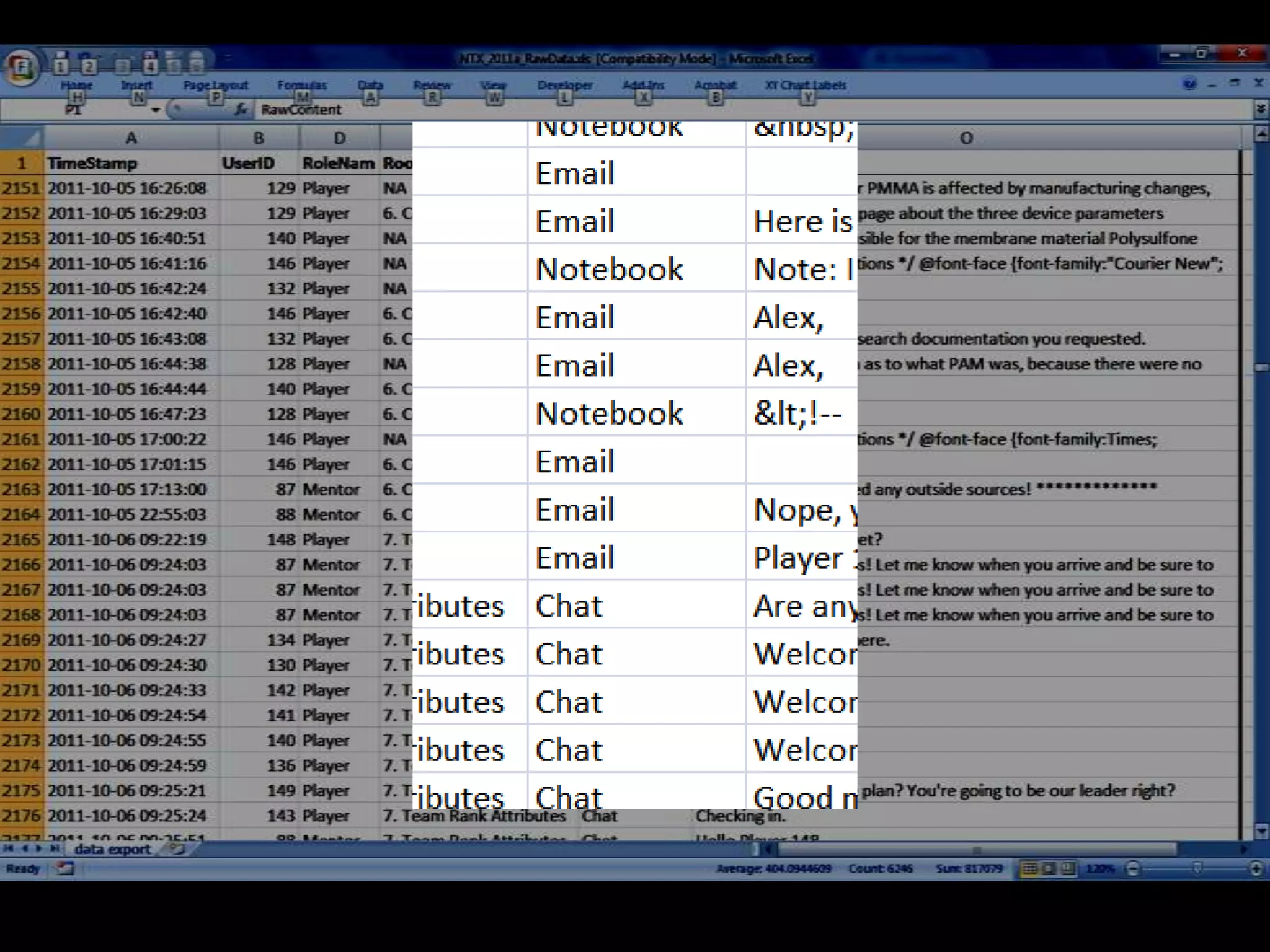This screenshot has width=1270, height=952.
Task: Click the zoom slider handle
Action: (x=1197, y=868)
